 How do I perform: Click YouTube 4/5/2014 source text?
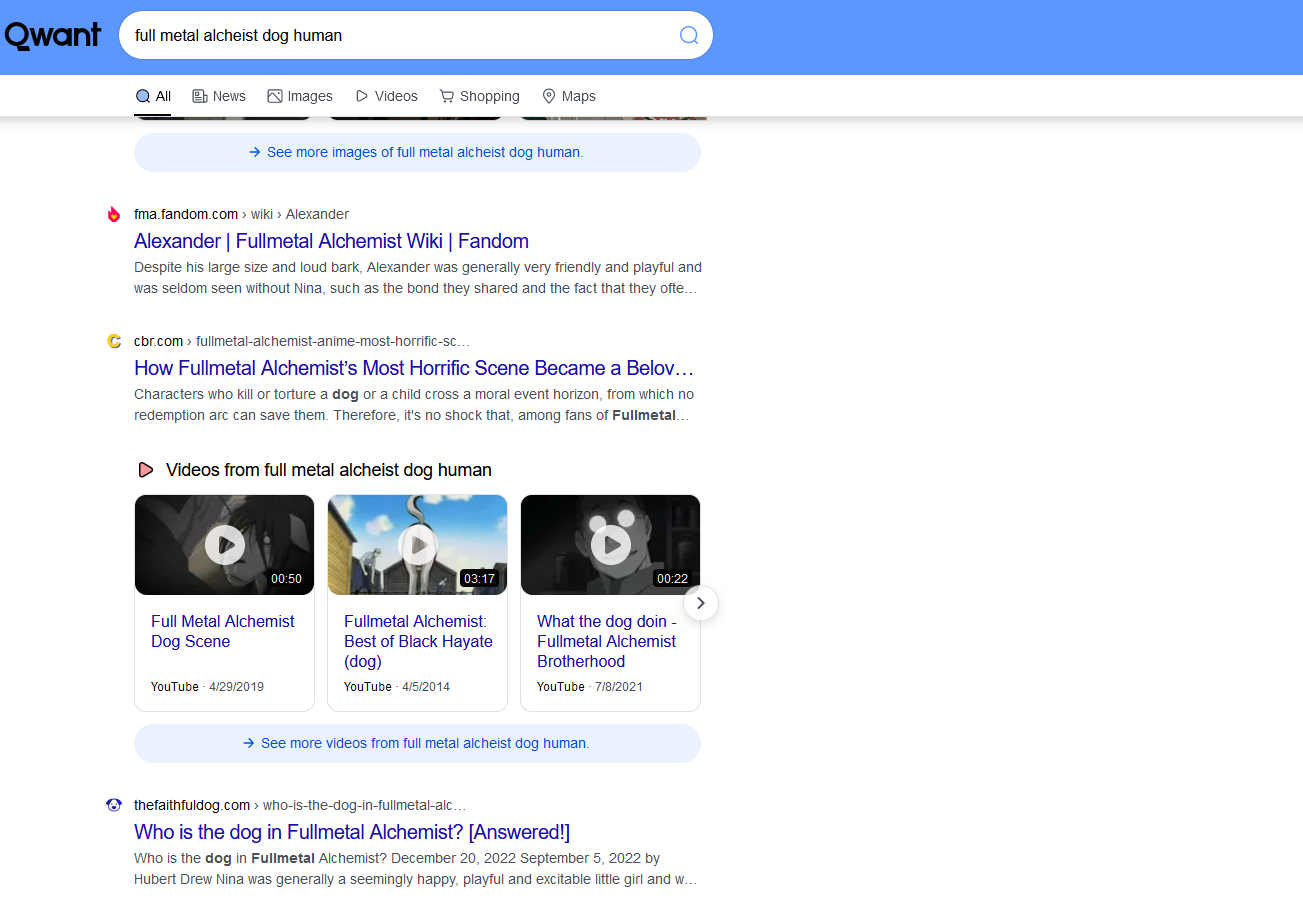pos(397,687)
